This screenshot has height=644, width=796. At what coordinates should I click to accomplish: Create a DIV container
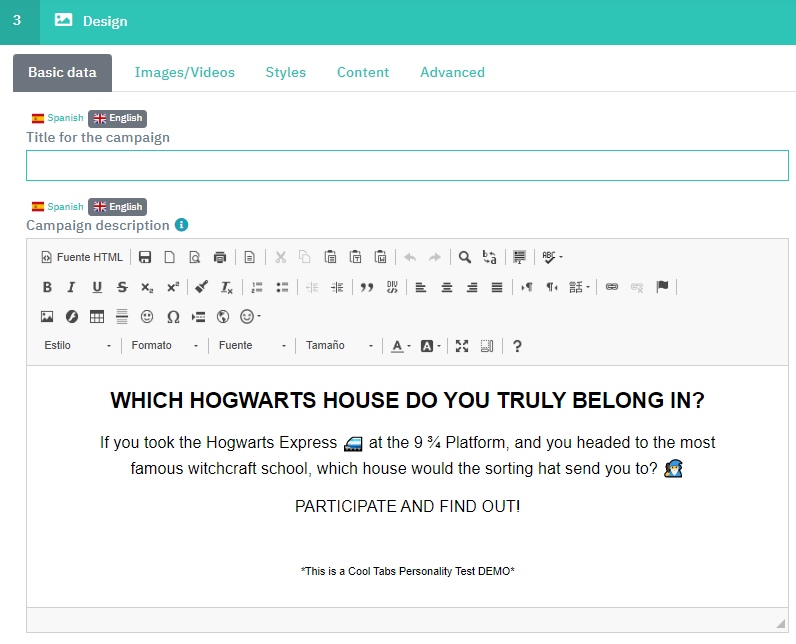click(392, 287)
